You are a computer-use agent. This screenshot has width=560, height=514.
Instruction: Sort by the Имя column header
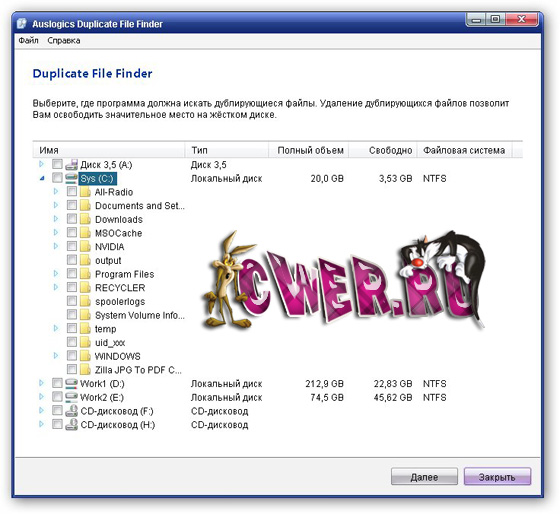[109, 150]
